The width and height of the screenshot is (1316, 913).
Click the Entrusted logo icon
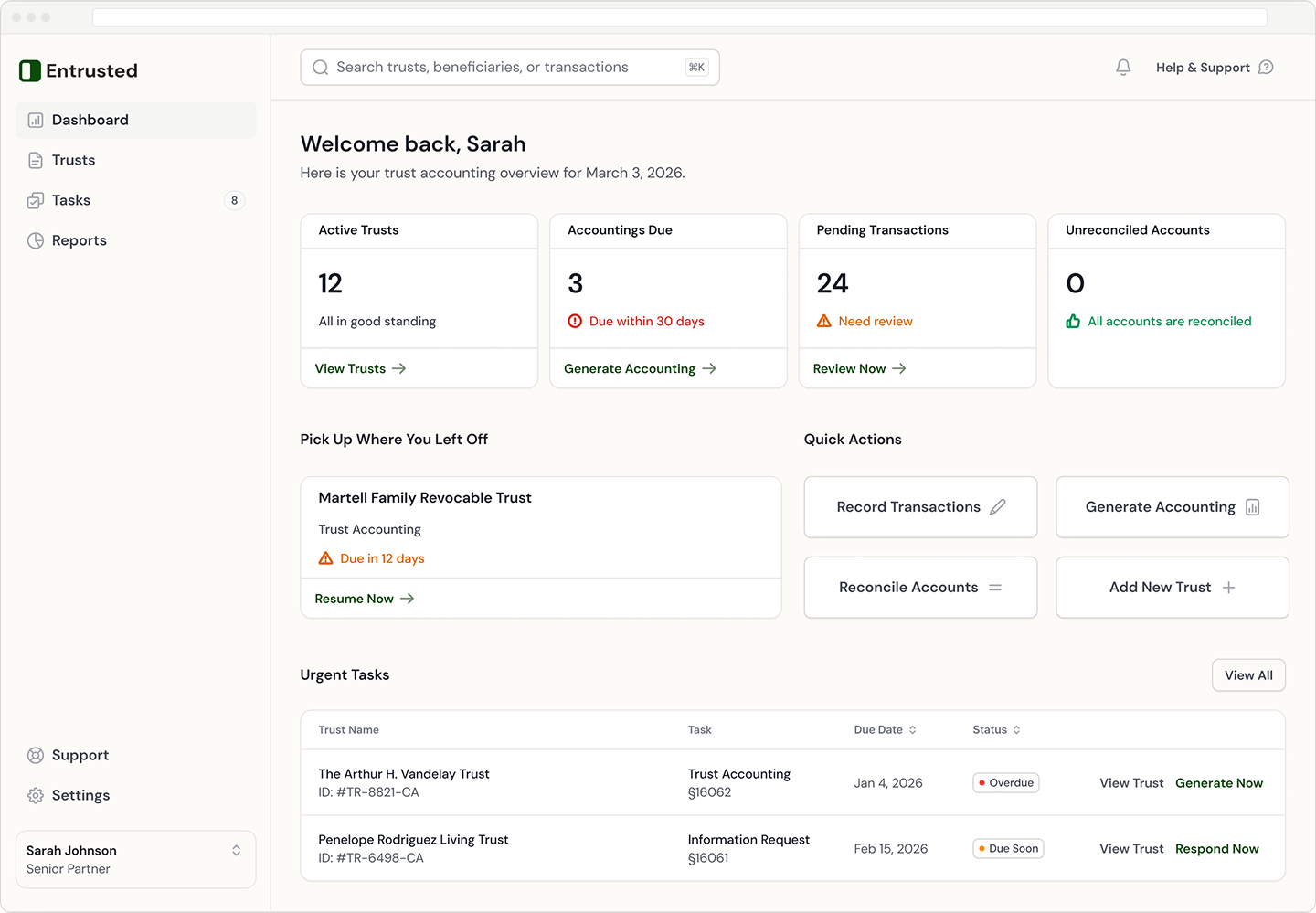[x=28, y=70]
